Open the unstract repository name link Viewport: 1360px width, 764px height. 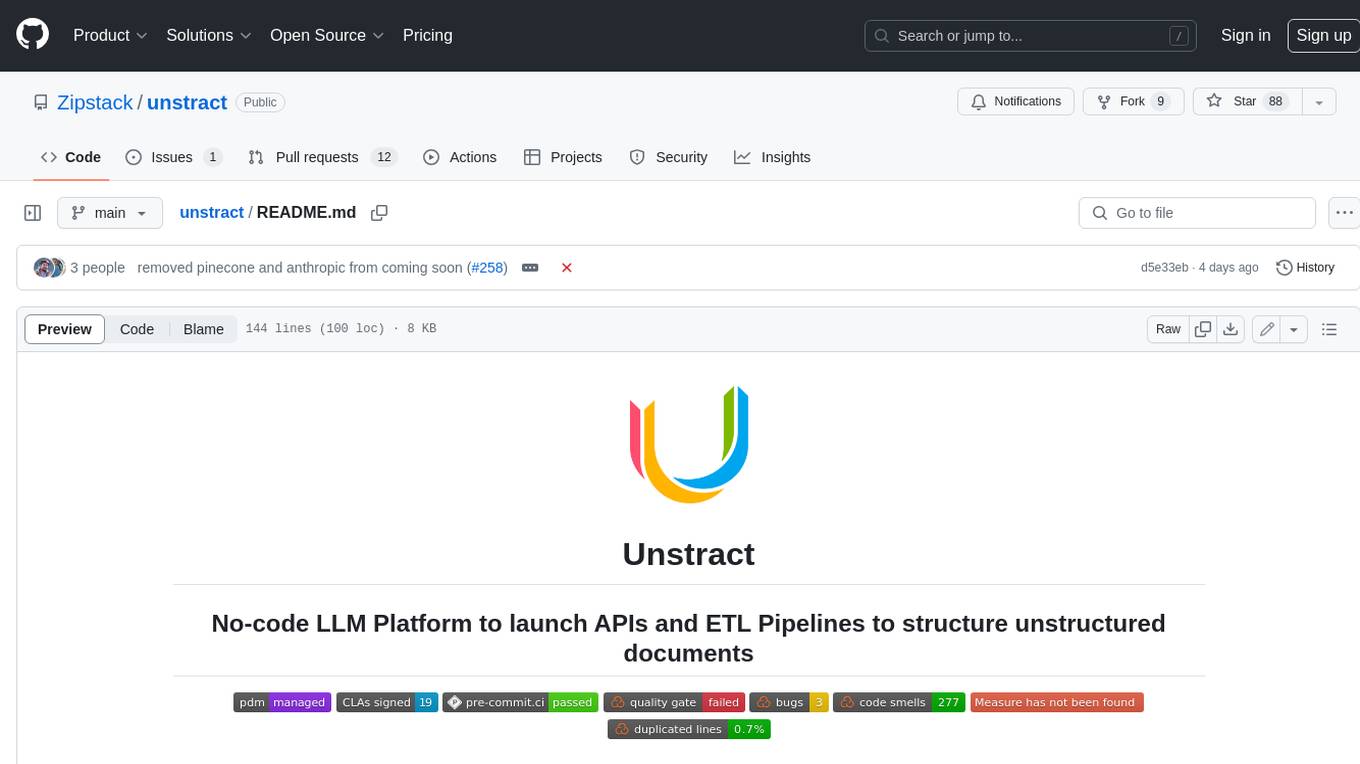coord(187,102)
